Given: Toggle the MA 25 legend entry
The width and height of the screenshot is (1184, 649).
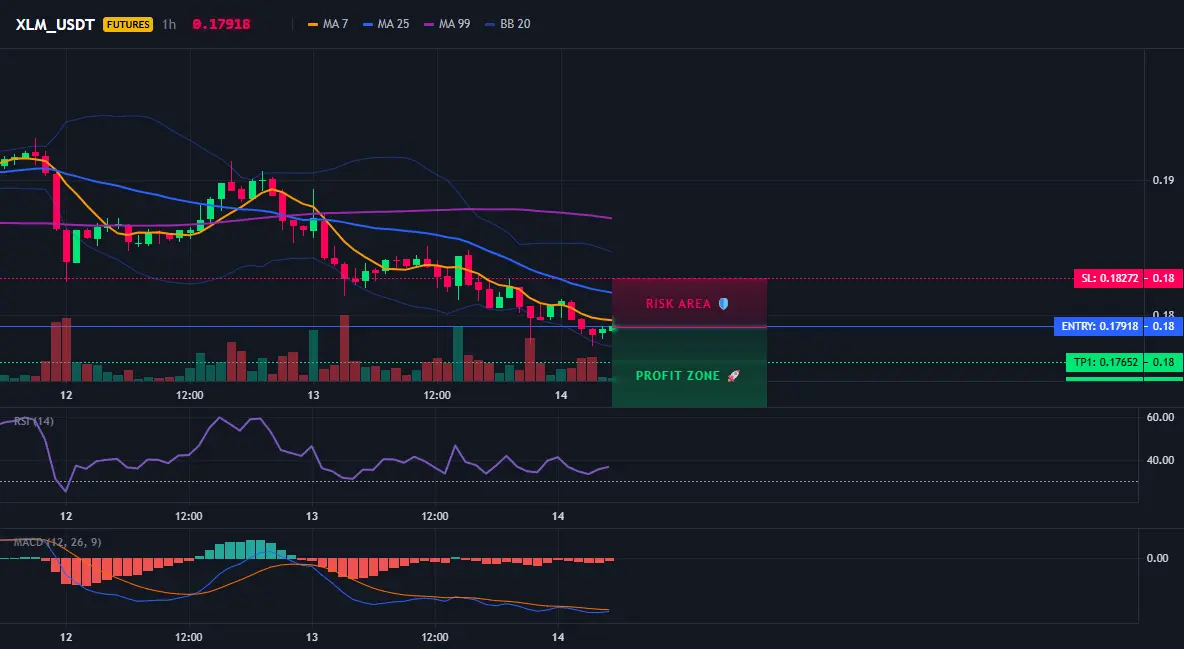Looking at the screenshot, I should [387, 24].
